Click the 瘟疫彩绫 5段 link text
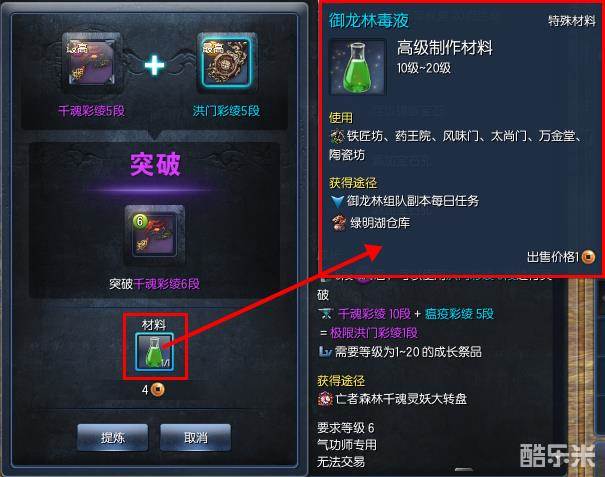605x477 pixels. coord(459,313)
